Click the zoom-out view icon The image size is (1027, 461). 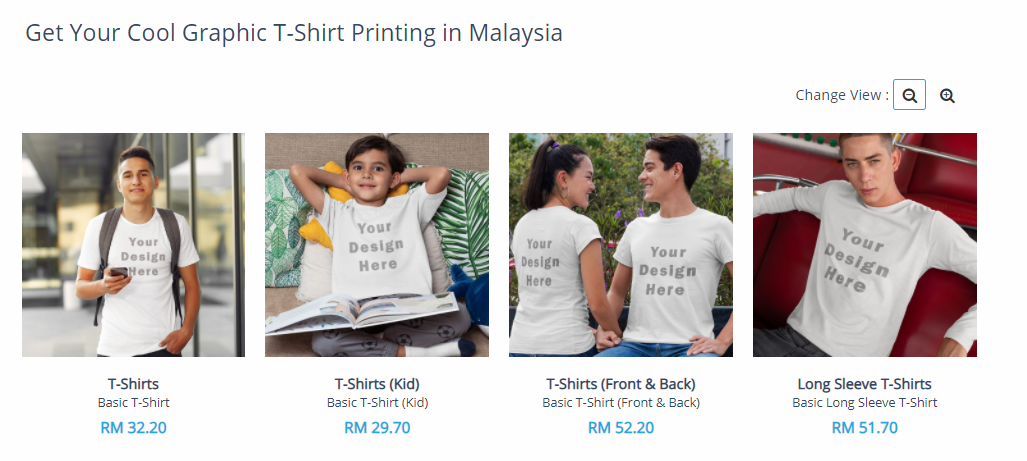tap(909, 95)
